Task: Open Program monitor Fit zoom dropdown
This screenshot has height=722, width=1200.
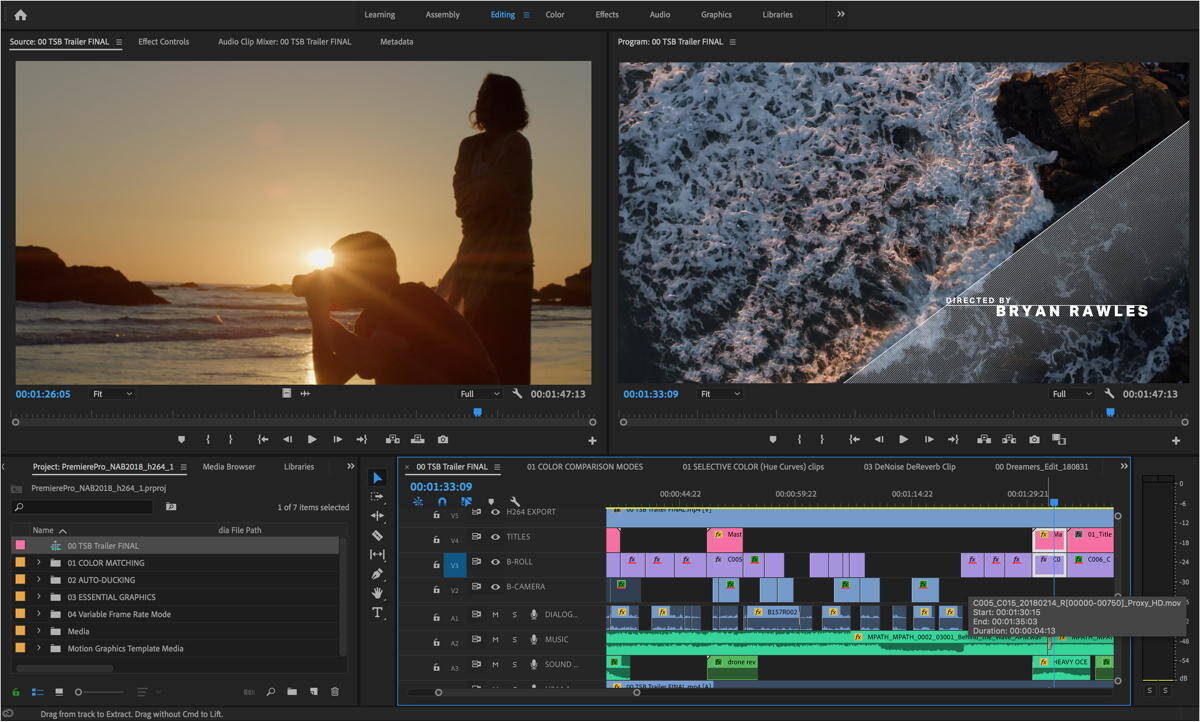Action: (x=720, y=394)
